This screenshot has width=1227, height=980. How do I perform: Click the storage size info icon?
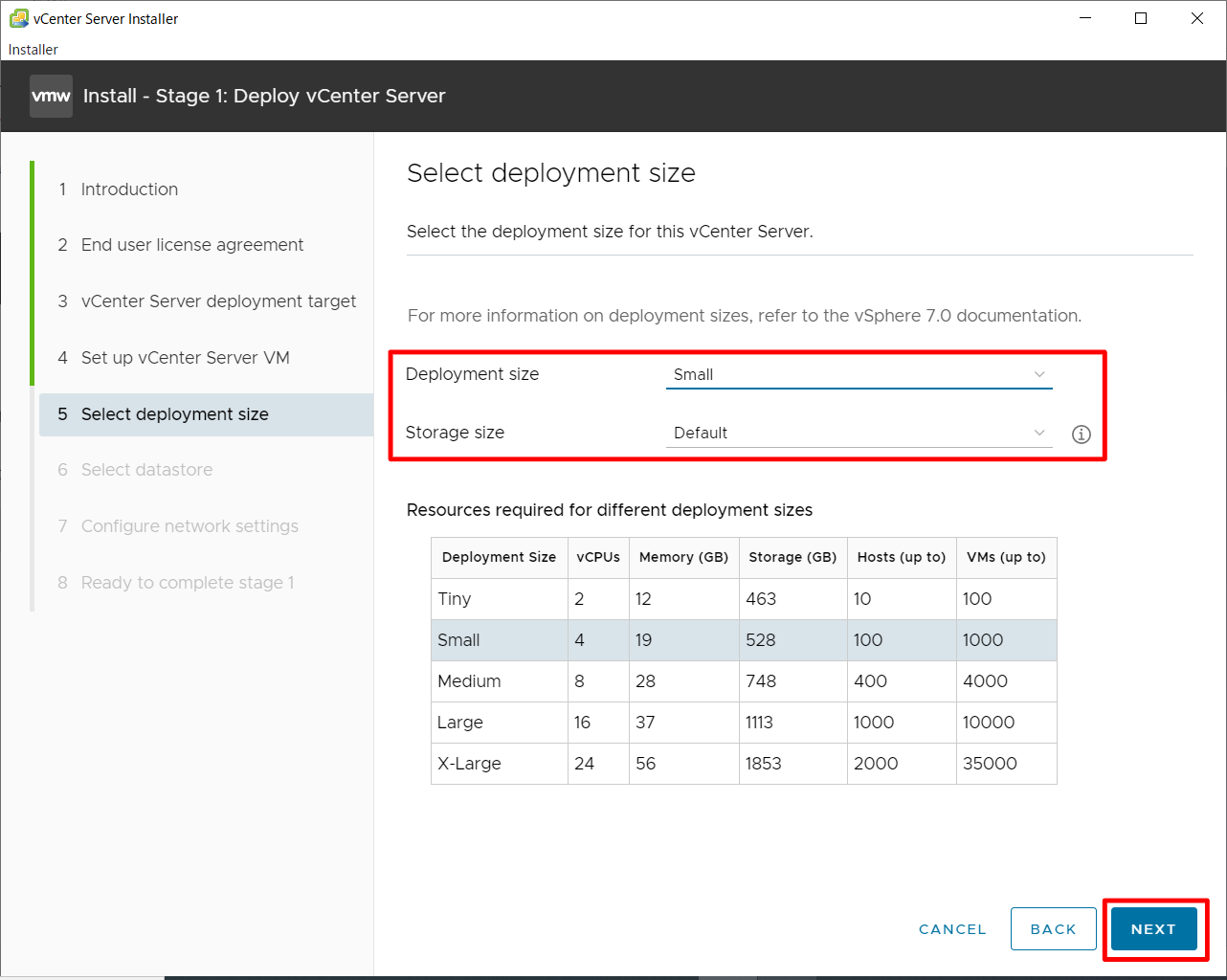pyautogui.click(x=1081, y=434)
